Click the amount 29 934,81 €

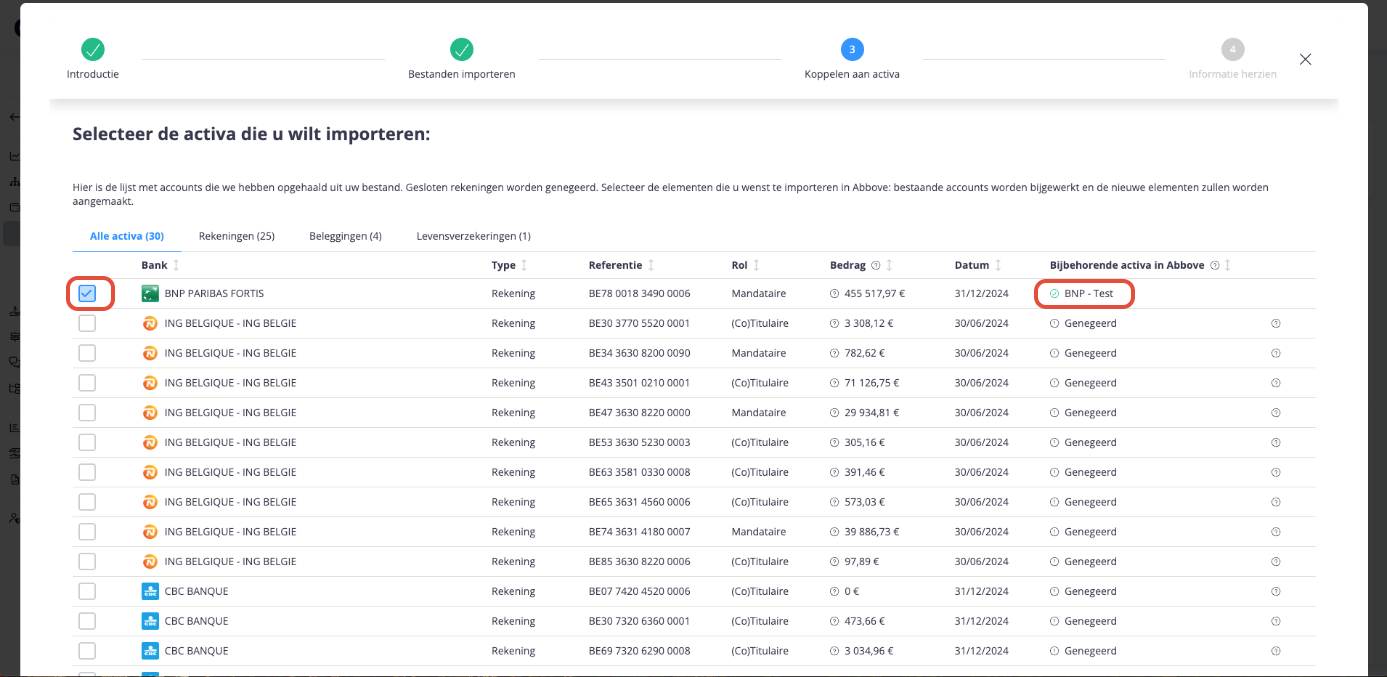872,413
